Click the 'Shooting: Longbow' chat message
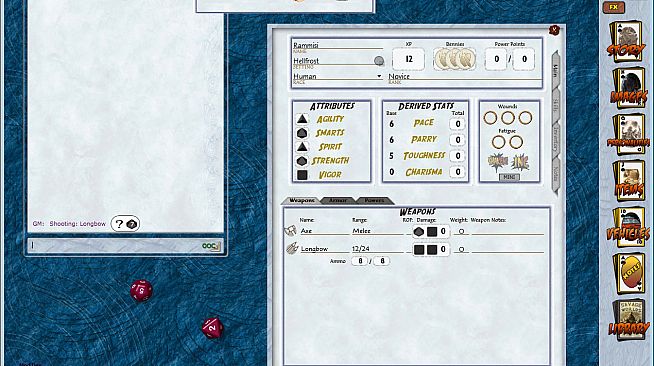This screenshot has width=654, height=366. pos(78,224)
